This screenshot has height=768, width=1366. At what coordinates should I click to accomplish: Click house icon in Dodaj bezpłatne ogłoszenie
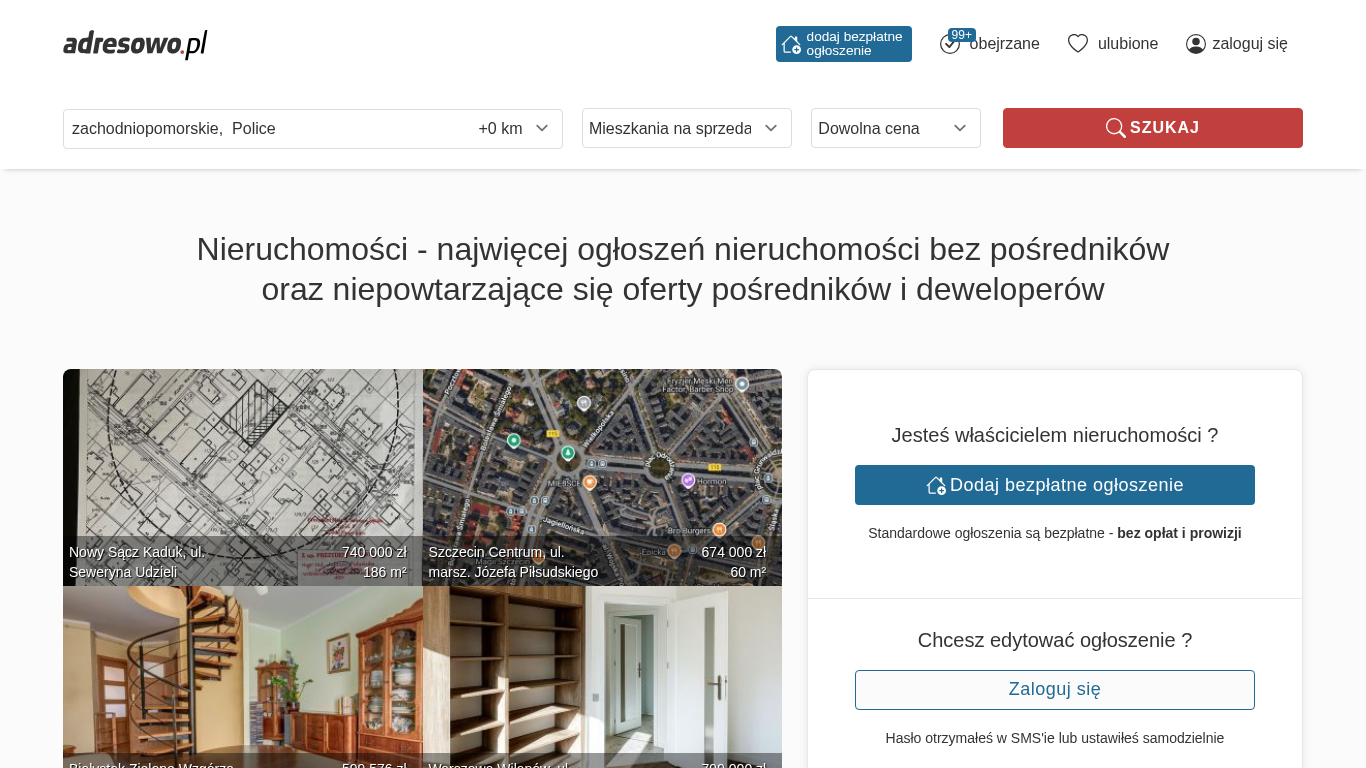point(936,485)
